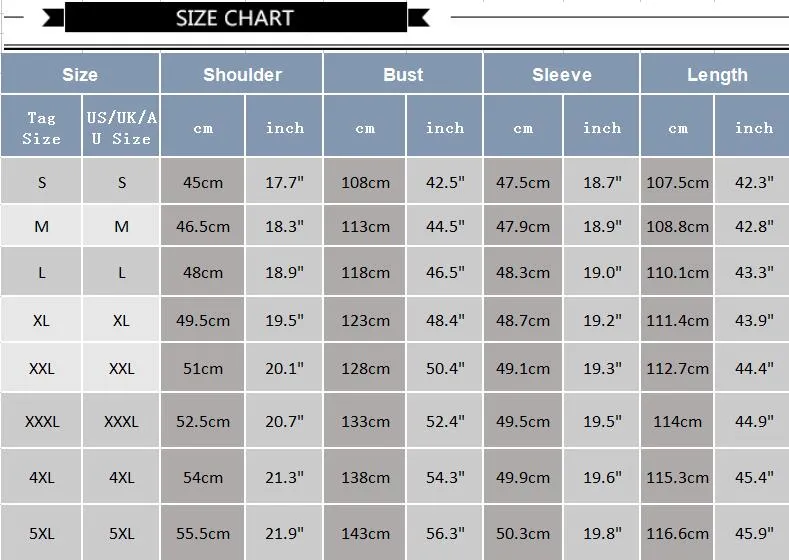The height and width of the screenshot is (560, 789).
Task: Click the Length column header
Action: pos(716,74)
